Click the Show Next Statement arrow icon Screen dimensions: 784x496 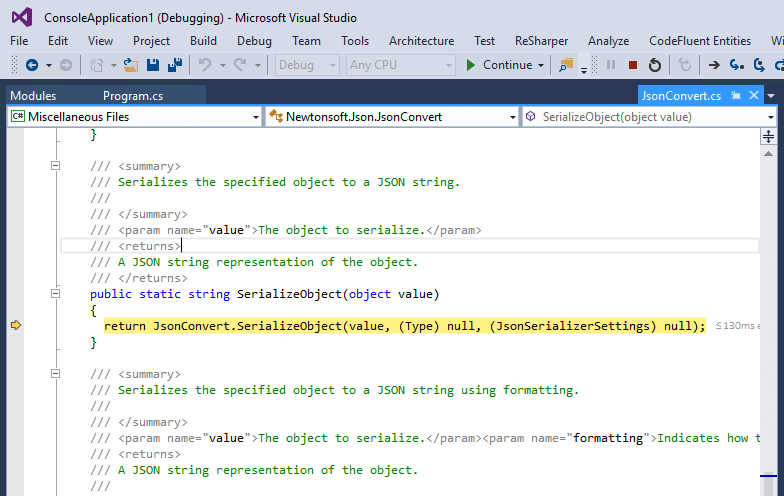(x=714, y=65)
